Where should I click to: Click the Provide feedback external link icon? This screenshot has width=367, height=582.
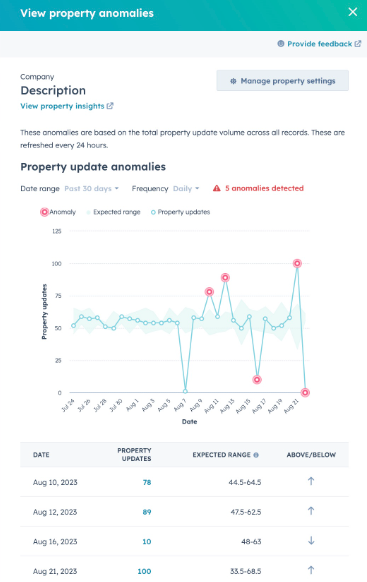click(358, 44)
